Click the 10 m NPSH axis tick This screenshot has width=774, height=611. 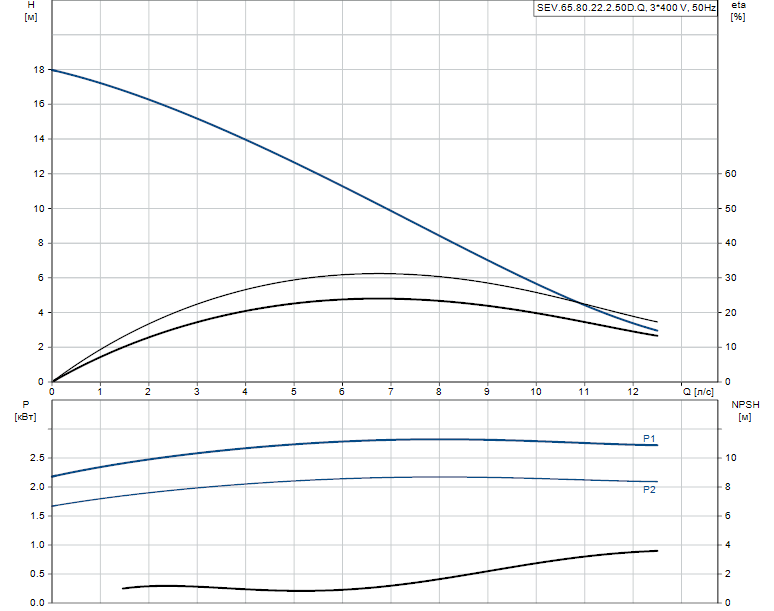pos(731,458)
